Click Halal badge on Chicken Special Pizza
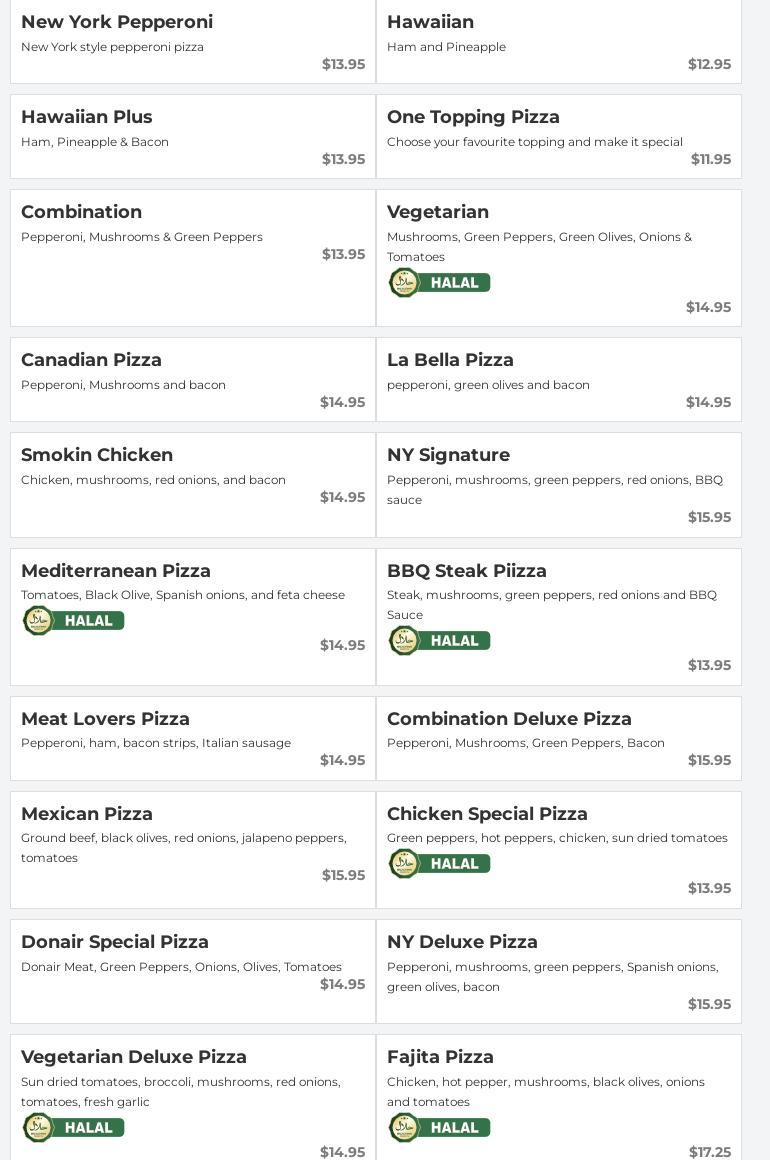The height and width of the screenshot is (1160, 770). point(439,864)
